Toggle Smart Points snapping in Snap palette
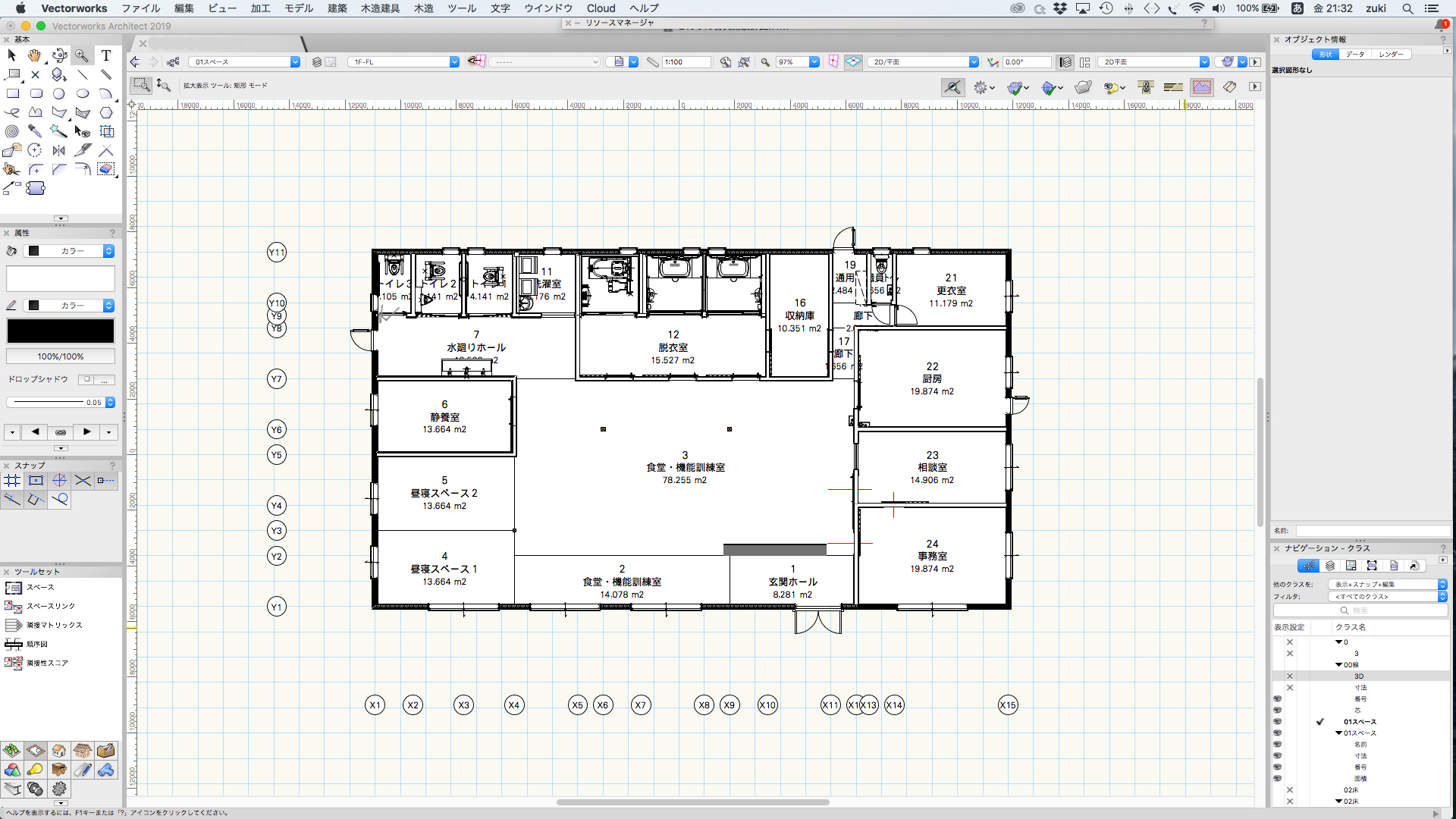 point(106,480)
